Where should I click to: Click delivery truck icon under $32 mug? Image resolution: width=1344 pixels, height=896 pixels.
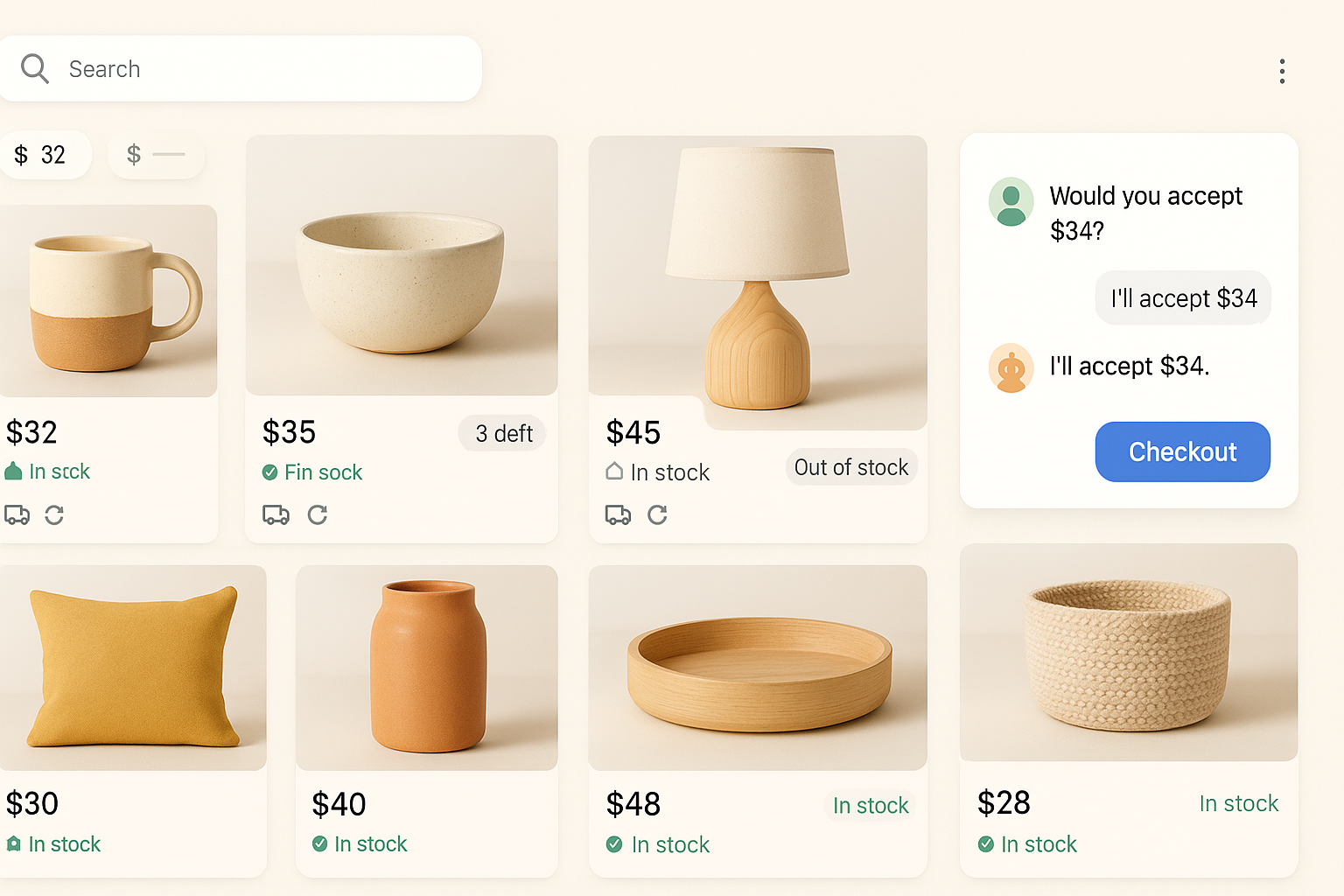[17, 514]
